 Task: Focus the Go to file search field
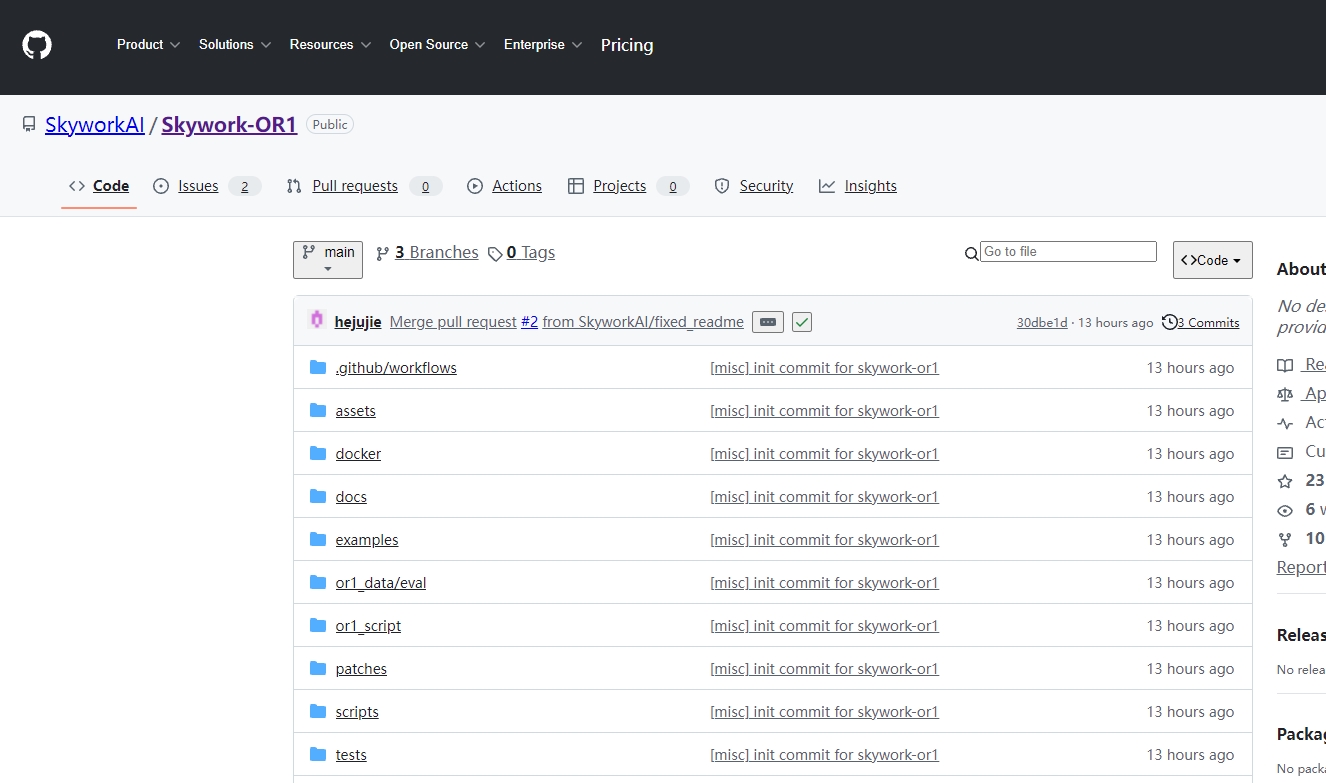[1068, 252]
